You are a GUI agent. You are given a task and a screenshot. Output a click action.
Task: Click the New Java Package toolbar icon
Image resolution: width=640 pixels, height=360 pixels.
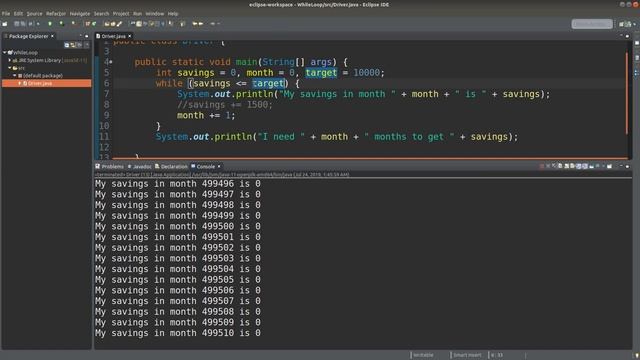tap(88, 24)
